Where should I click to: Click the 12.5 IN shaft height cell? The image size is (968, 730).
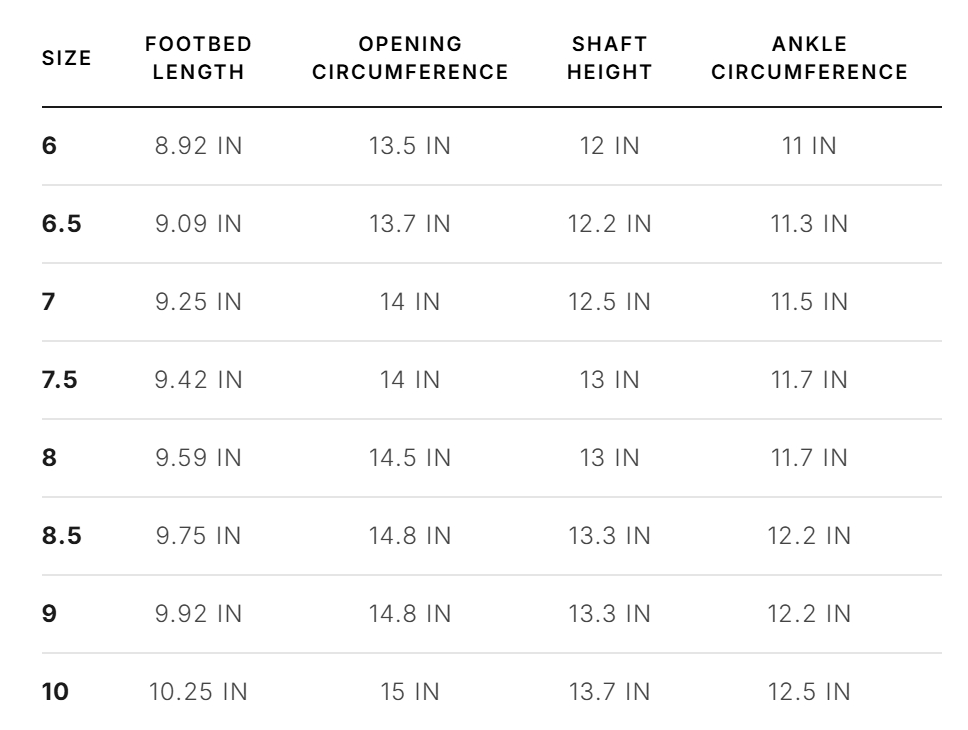click(609, 301)
